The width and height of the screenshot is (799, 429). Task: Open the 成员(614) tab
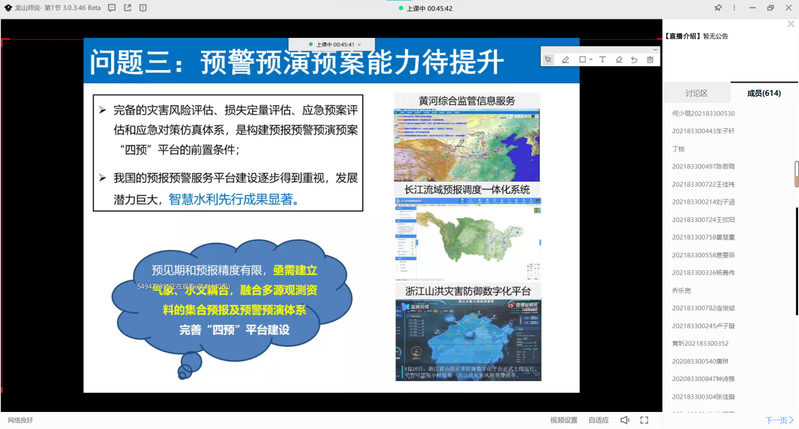(764, 93)
